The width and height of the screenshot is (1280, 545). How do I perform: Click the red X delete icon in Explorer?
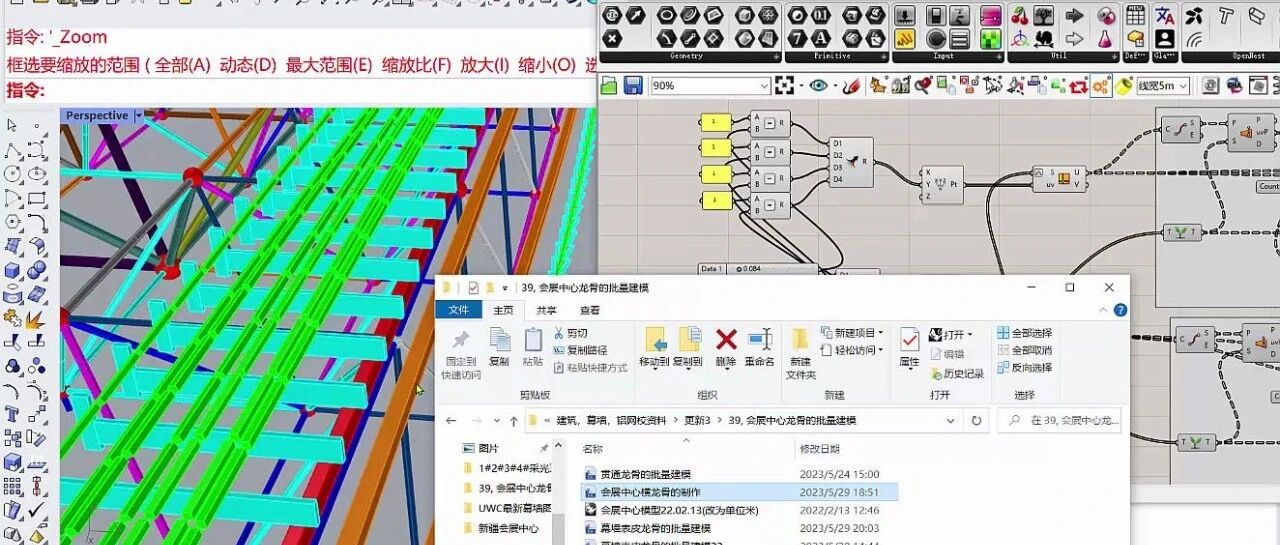(726, 339)
